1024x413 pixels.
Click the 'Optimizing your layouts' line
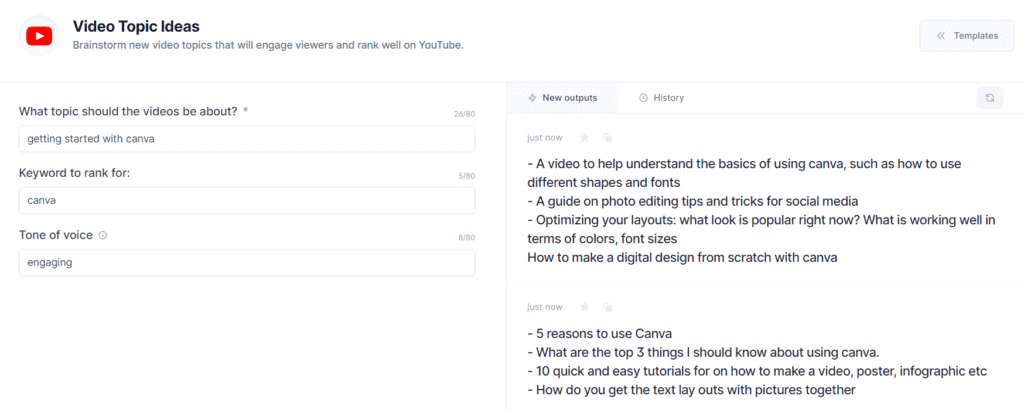[x=761, y=229]
